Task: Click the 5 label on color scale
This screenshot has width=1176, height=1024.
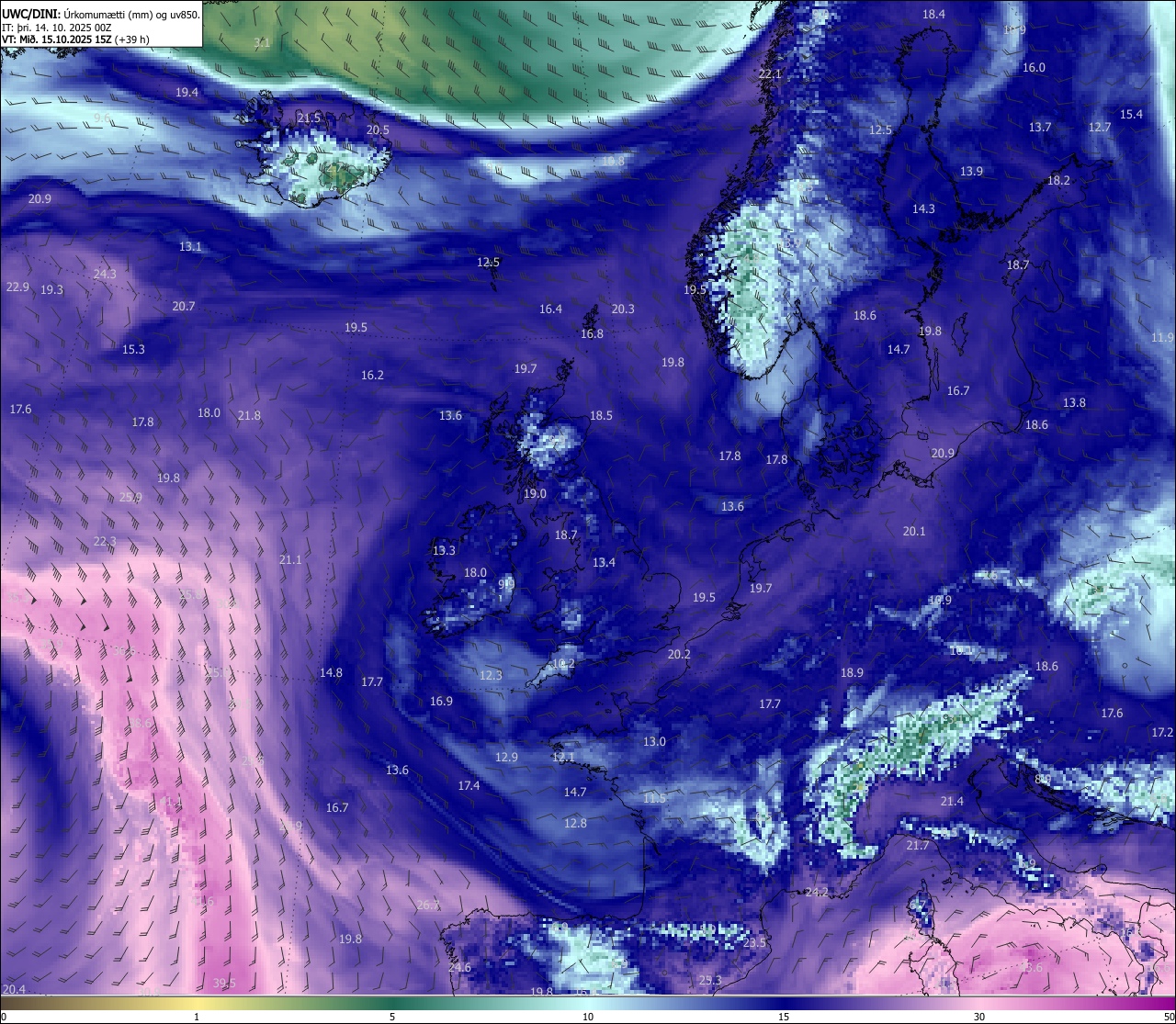Action: click(392, 1017)
